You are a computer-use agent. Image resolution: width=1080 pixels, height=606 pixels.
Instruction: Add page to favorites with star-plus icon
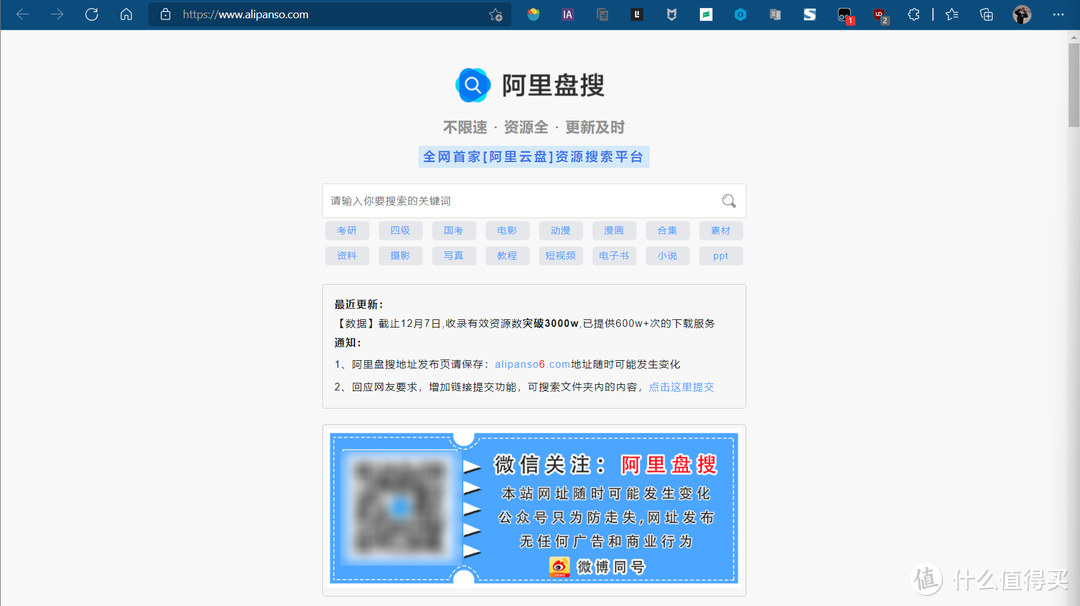(x=495, y=14)
